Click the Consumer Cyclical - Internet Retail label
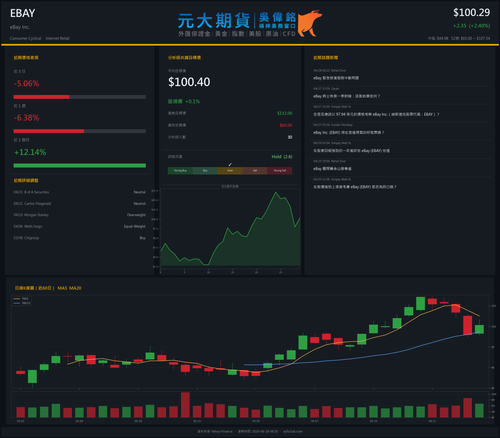Image resolution: width=500 pixels, height=438 pixels. click(40, 38)
